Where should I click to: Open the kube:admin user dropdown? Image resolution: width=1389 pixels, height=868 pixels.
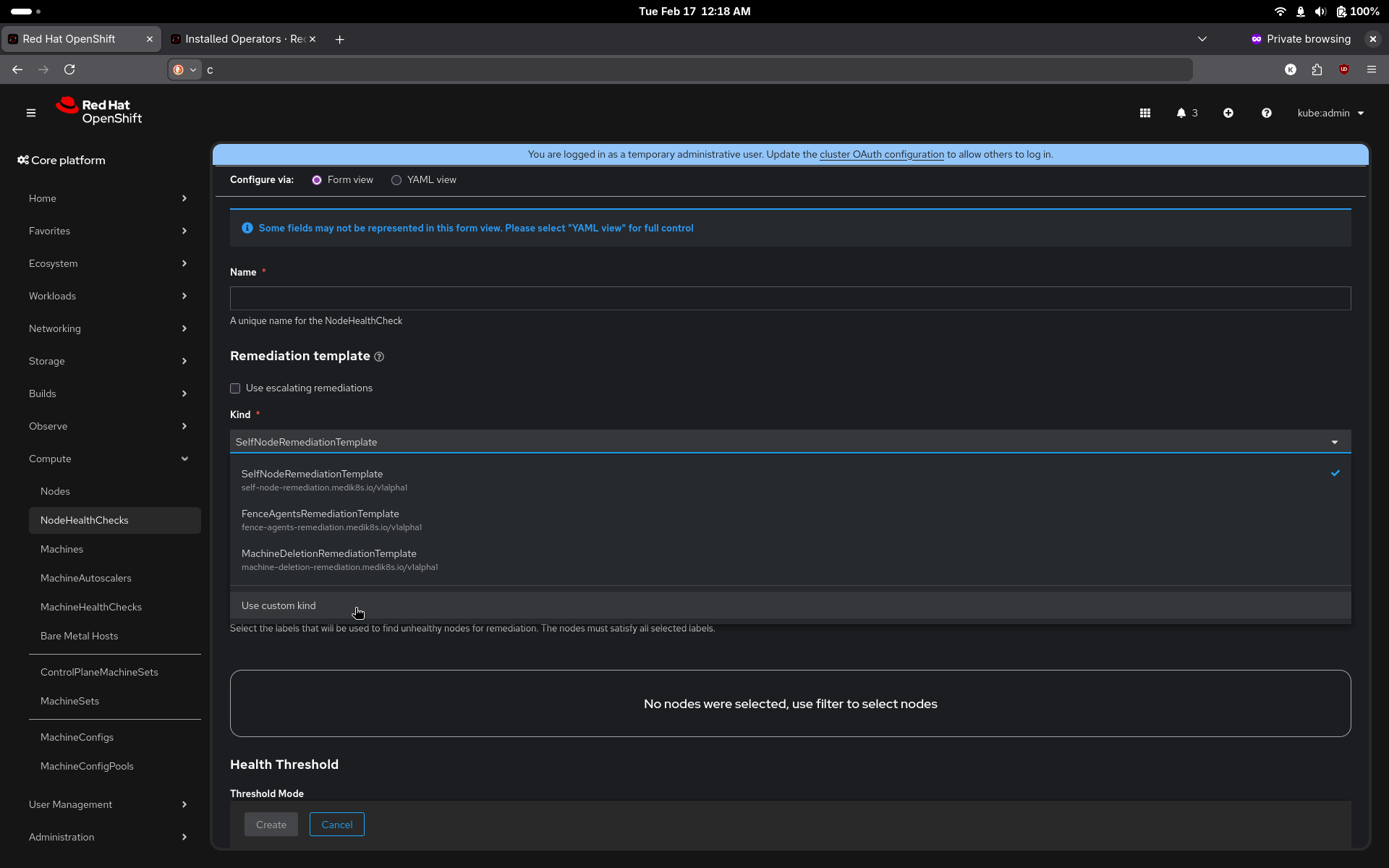tap(1330, 113)
